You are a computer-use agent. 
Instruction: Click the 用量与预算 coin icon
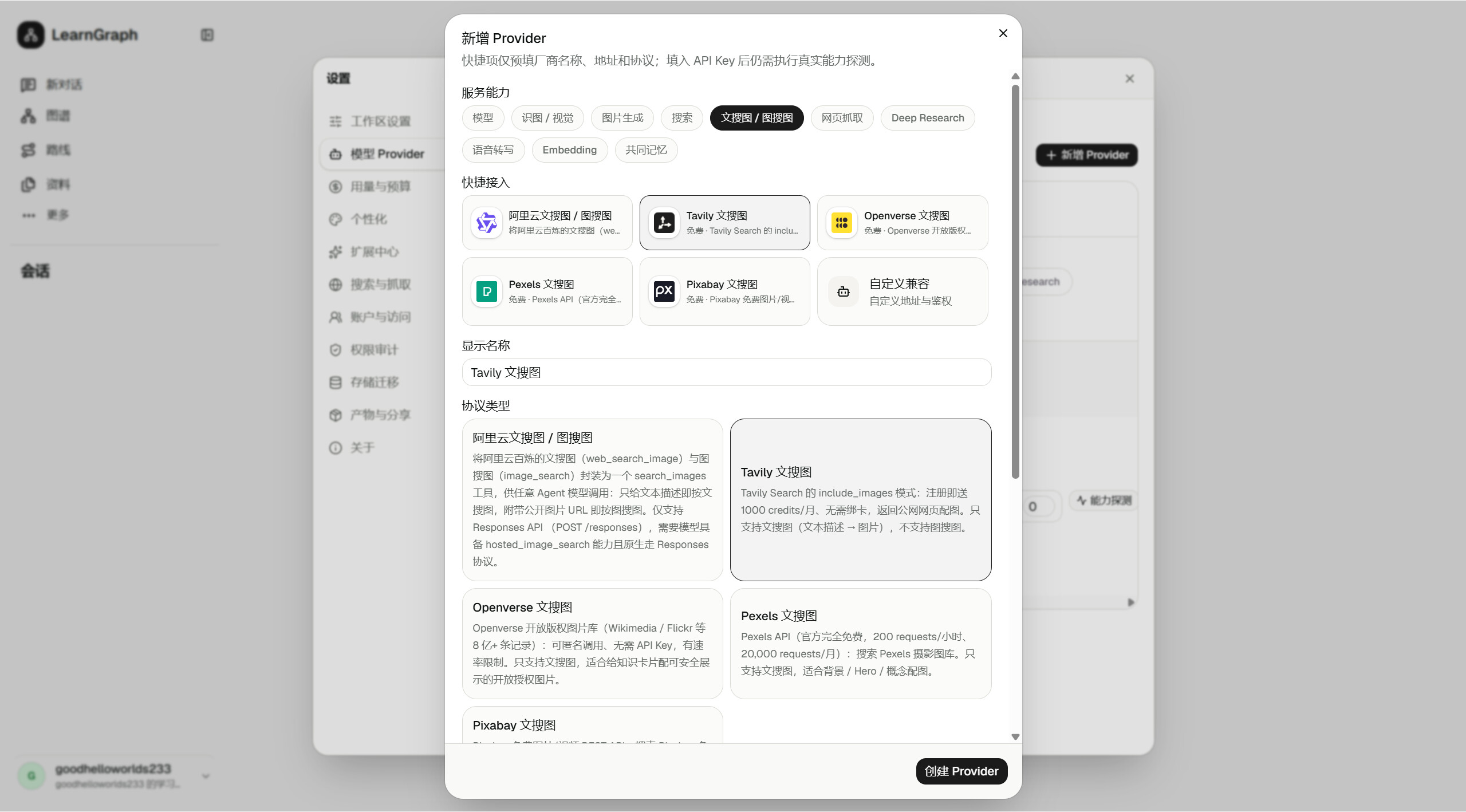[x=336, y=187]
